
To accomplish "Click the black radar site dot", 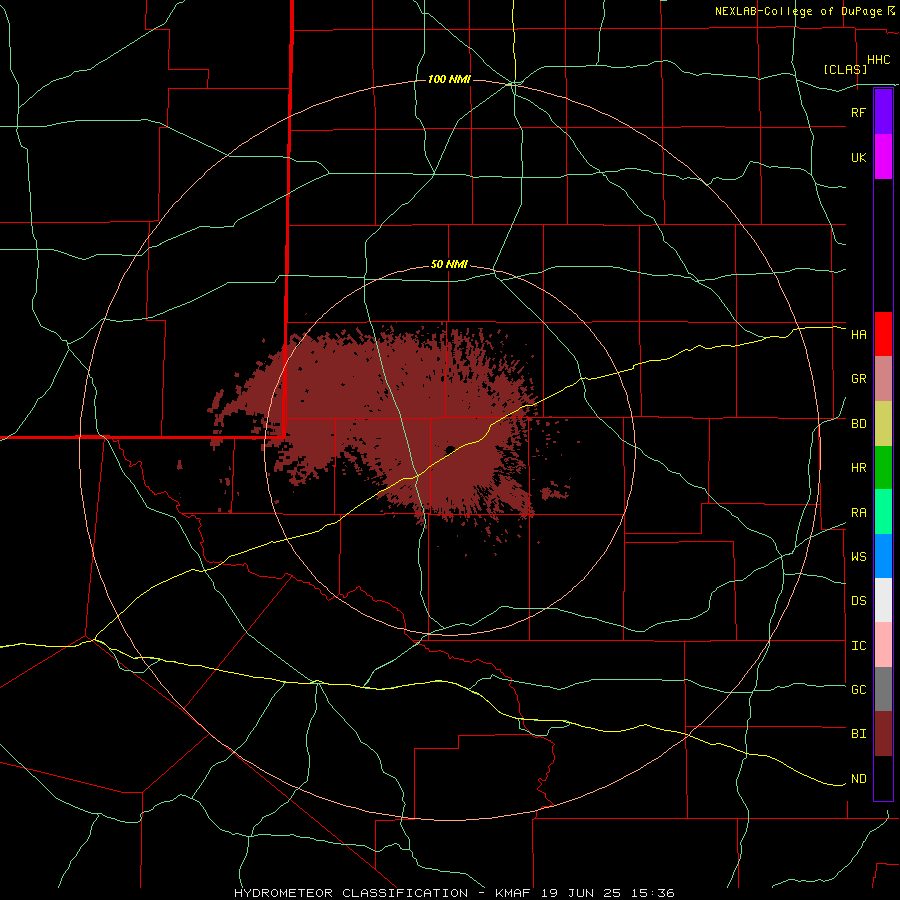I will (x=451, y=449).
